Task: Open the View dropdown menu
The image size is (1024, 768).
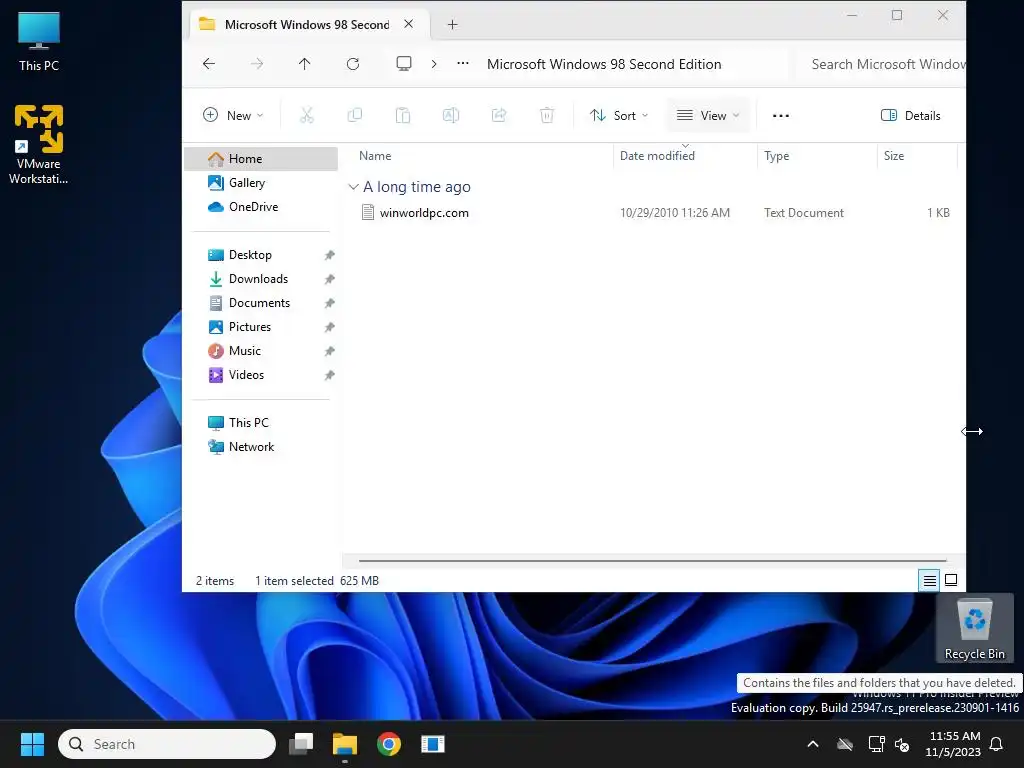Action: pyautogui.click(x=708, y=116)
